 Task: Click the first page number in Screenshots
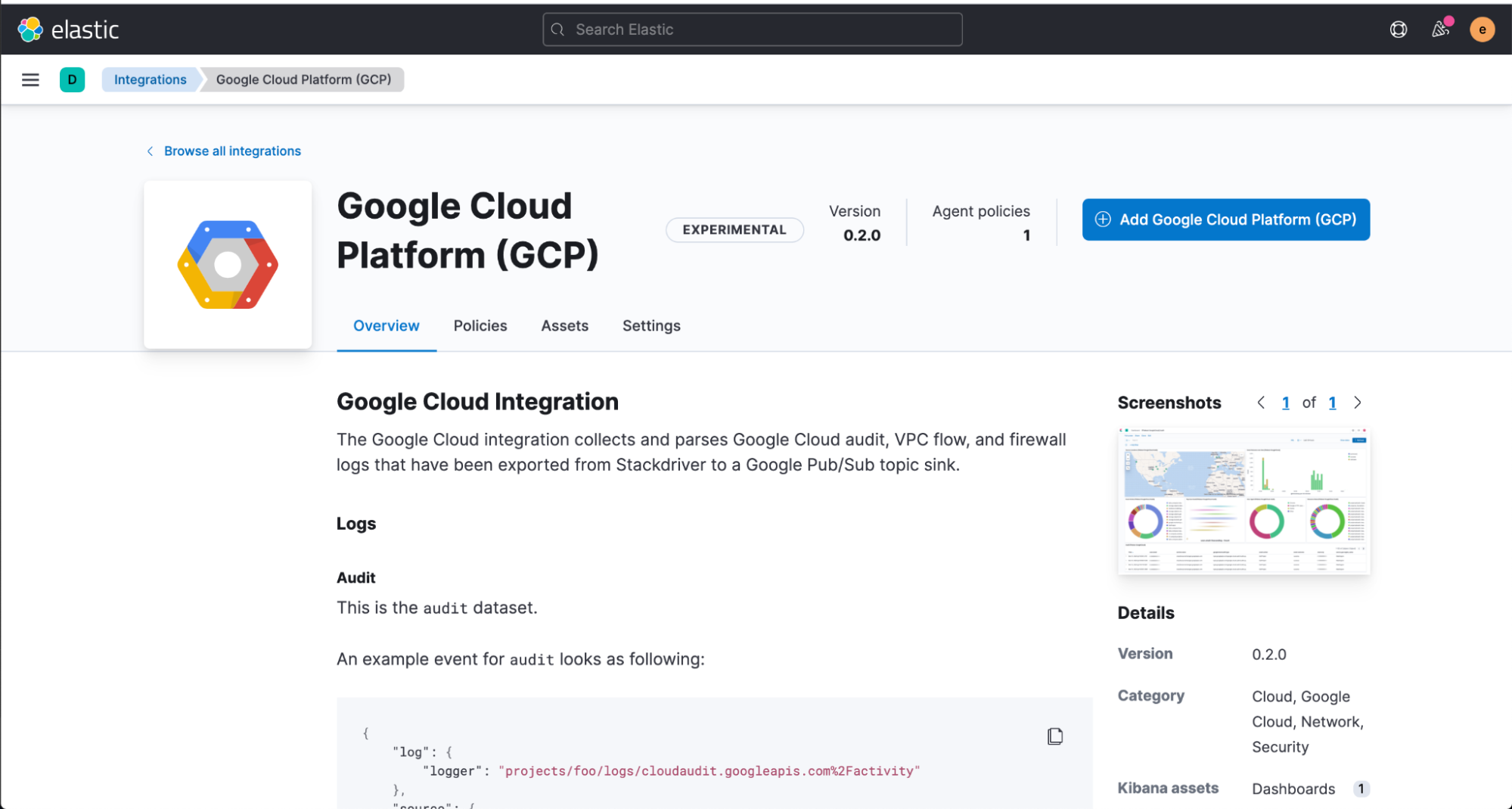1285,403
